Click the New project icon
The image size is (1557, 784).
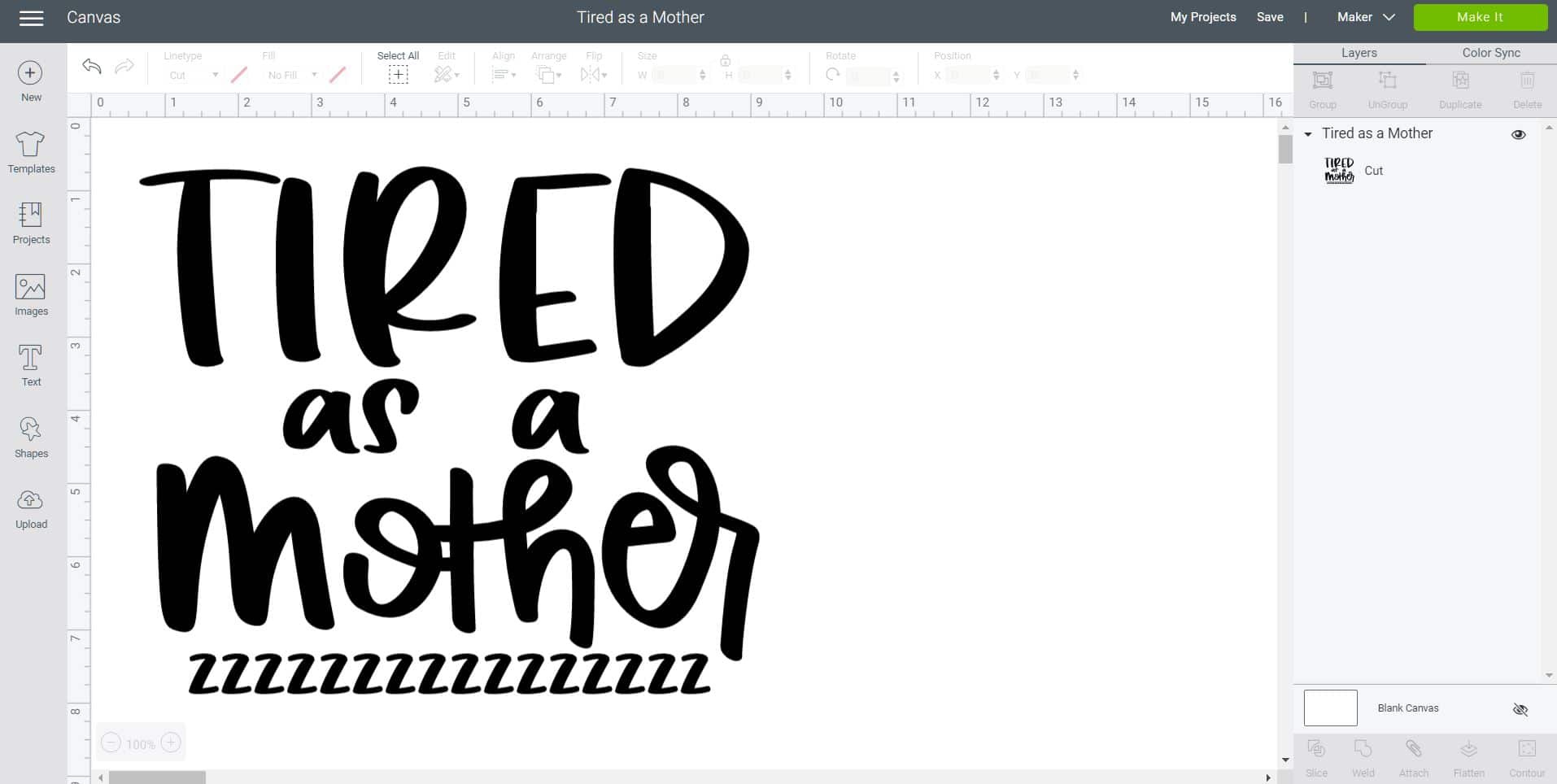tap(30, 73)
